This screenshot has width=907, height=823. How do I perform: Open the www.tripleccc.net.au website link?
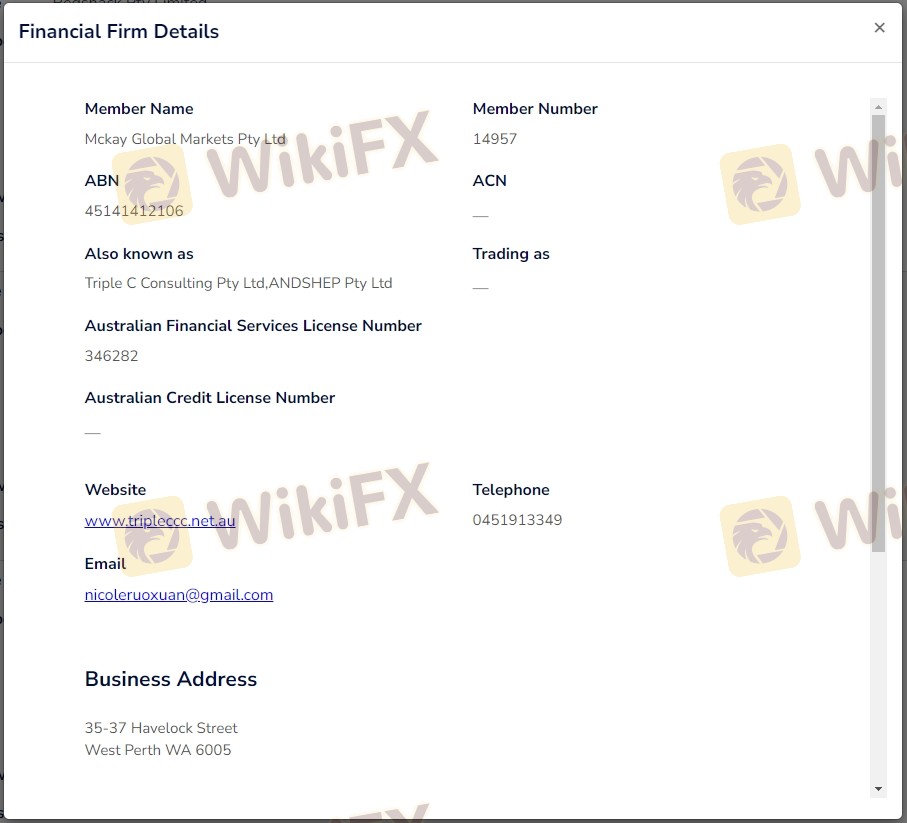coord(160,521)
